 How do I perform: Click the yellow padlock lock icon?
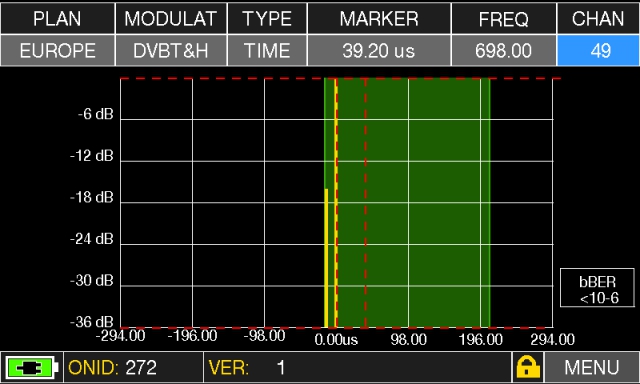[x=527, y=367]
